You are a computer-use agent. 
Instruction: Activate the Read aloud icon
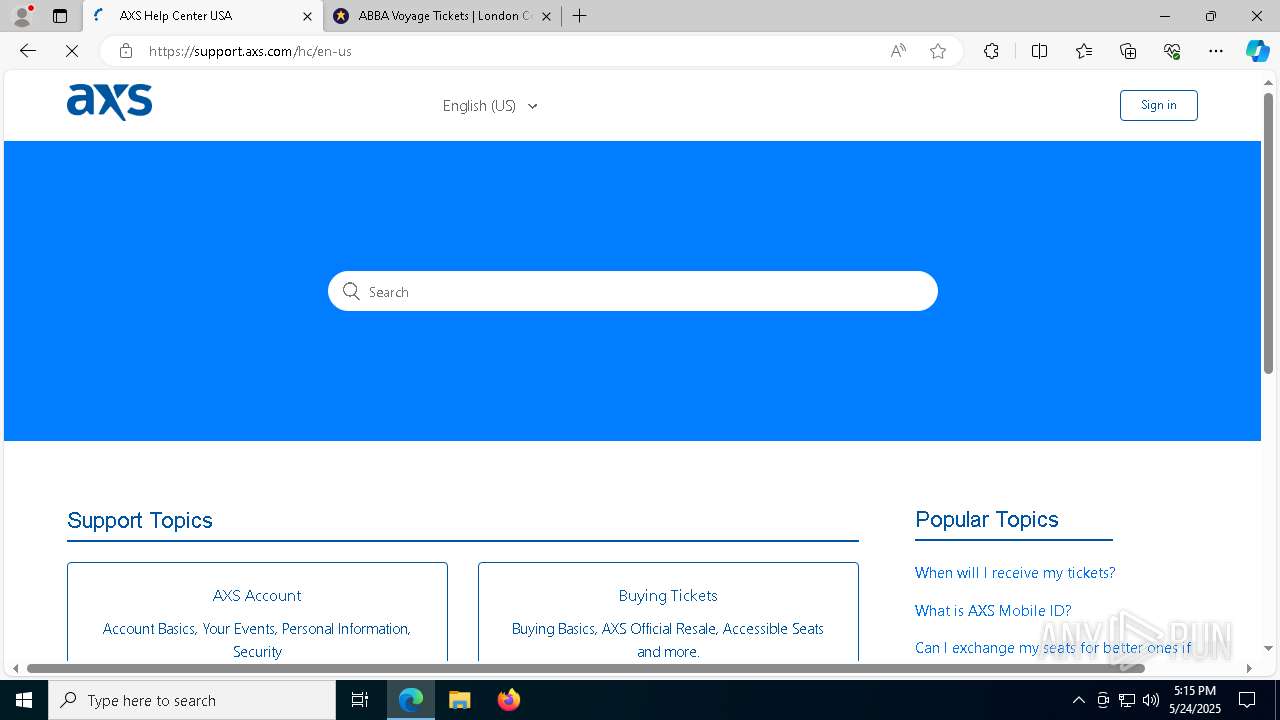(x=898, y=51)
